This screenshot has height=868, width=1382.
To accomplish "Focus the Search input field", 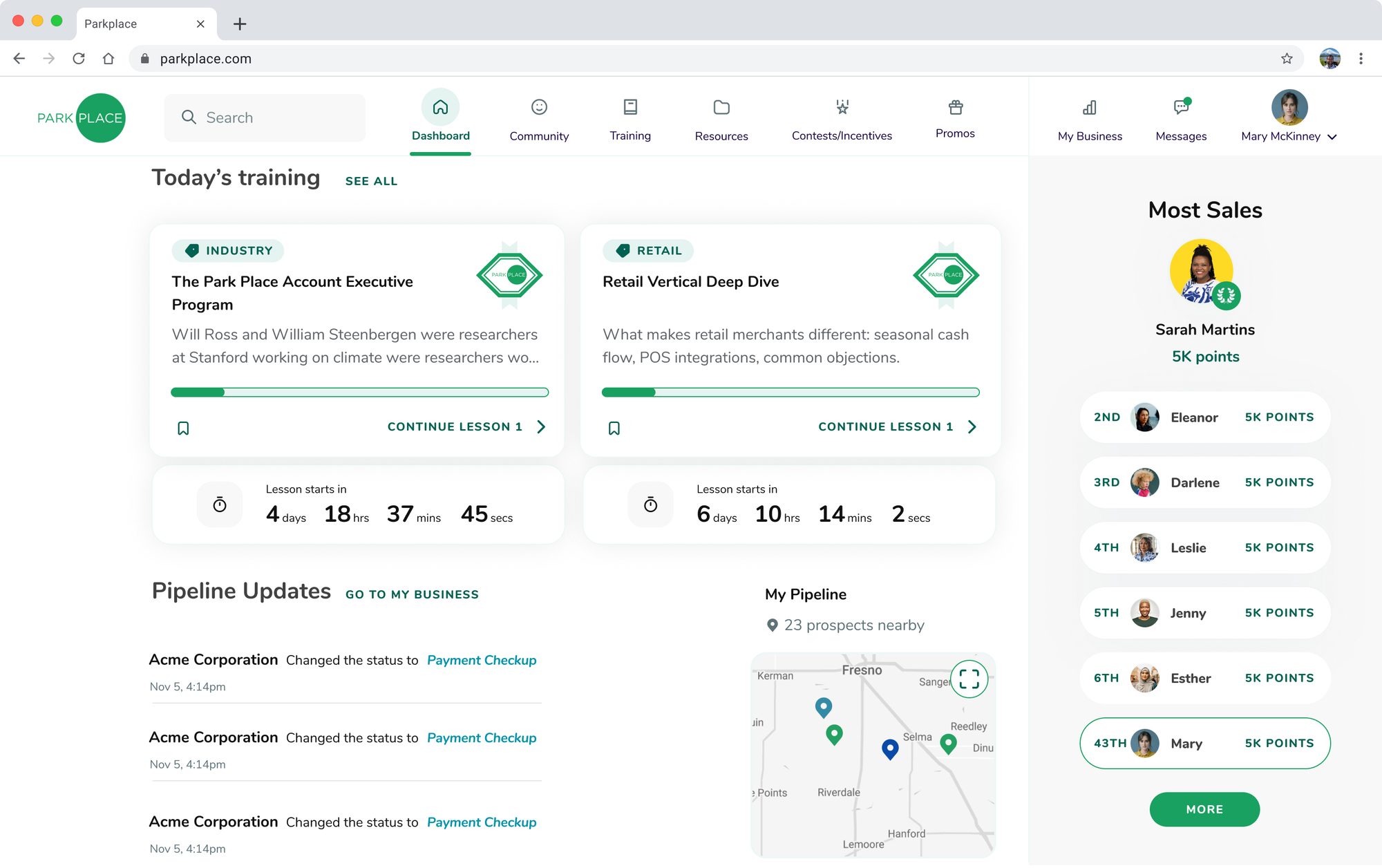I will tap(265, 117).
